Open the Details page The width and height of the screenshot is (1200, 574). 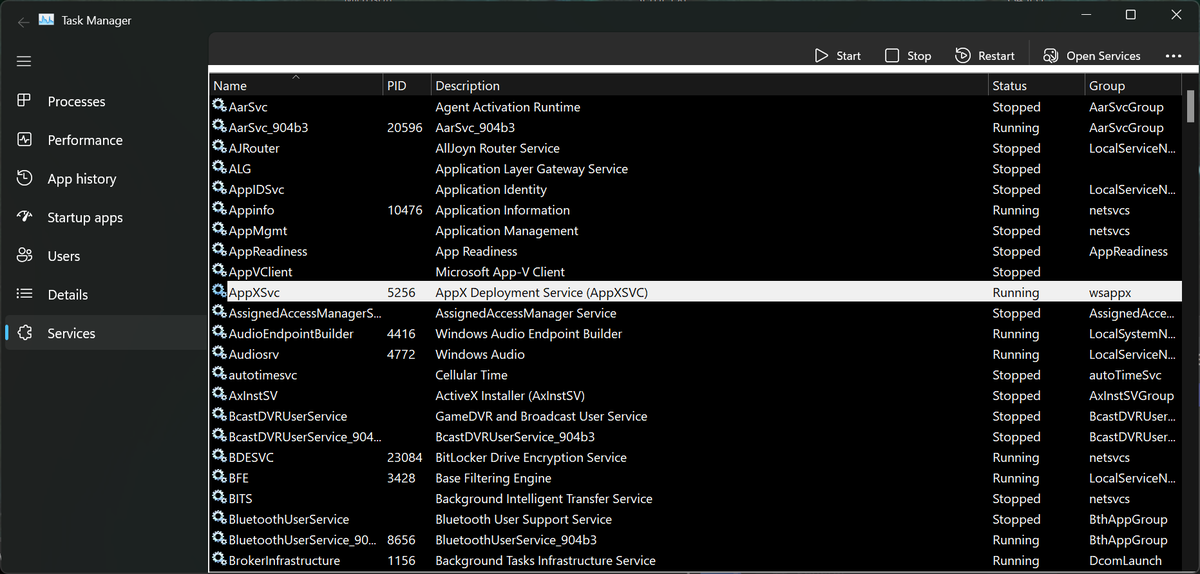click(104, 295)
